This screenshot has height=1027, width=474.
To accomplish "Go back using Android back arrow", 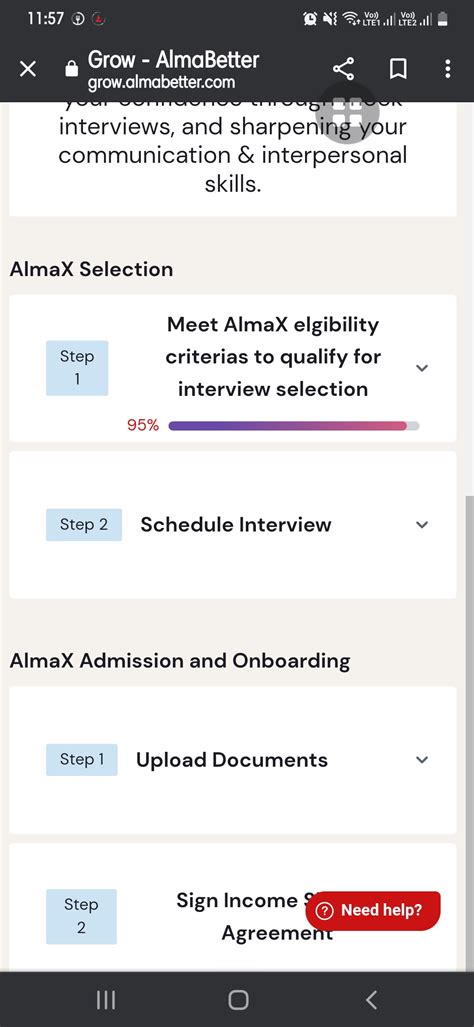I will [x=371, y=999].
